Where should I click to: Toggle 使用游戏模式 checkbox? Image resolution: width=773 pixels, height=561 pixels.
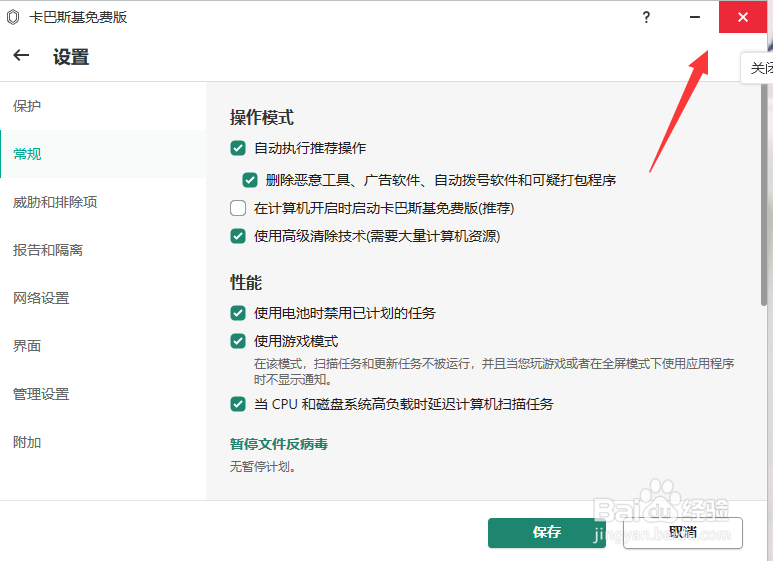click(x=238, y=341)
